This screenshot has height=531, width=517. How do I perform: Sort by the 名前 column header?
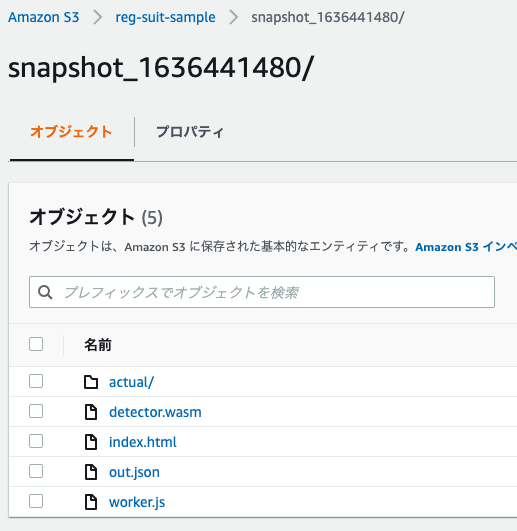[x=98, y=345]
